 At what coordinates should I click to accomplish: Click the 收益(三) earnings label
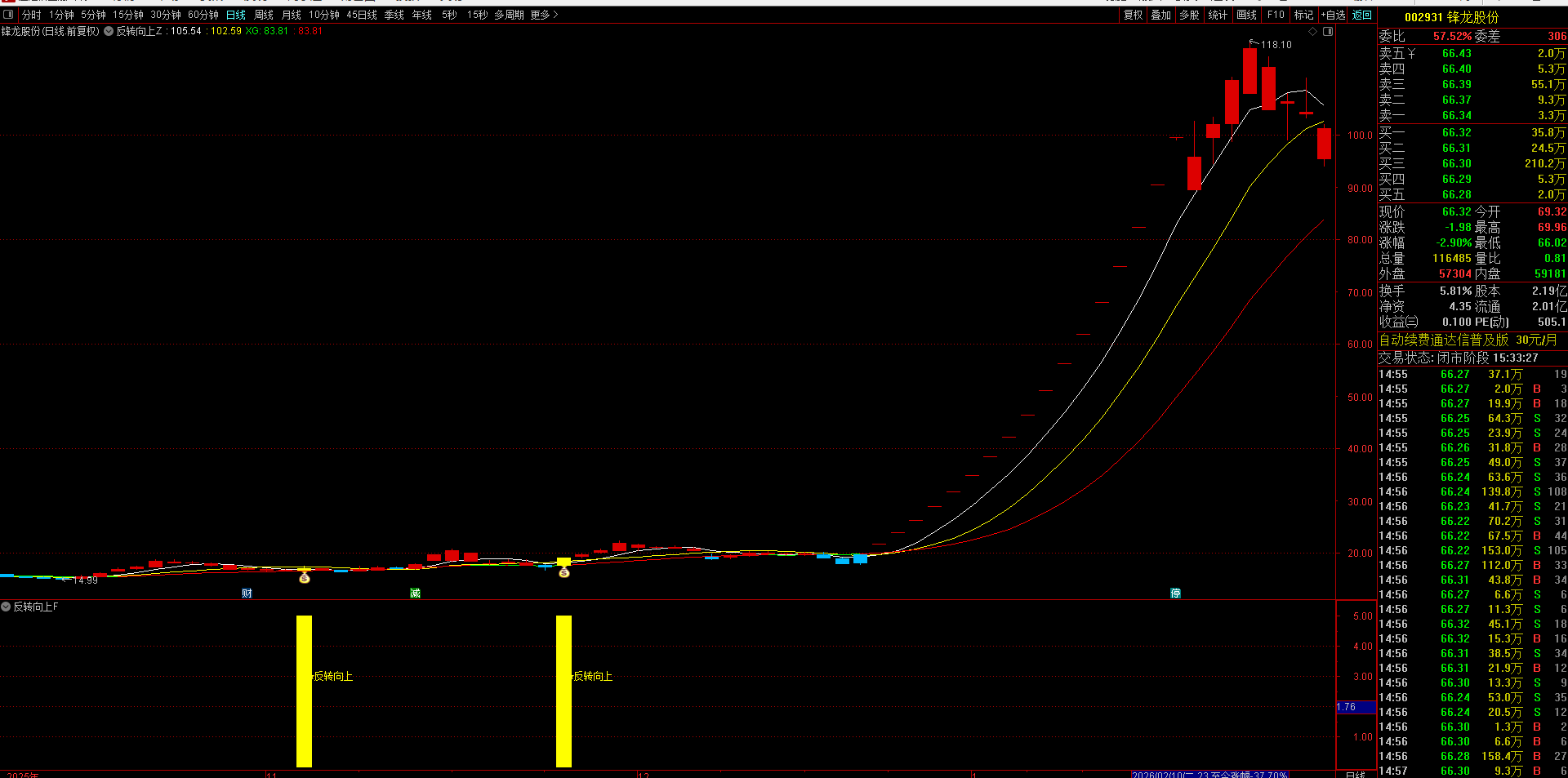tap(1398, 322)
